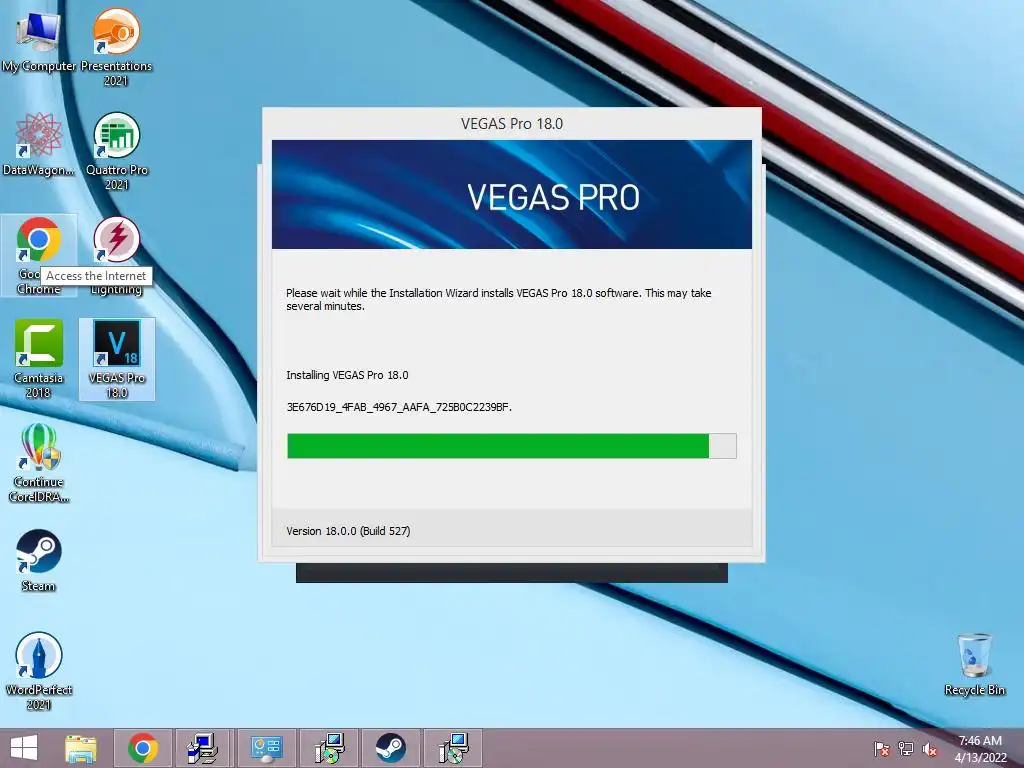This screenshot has height=768, width=1024.
Task: Open the Action Center flag tray icon
Action: tap(882, 749)
